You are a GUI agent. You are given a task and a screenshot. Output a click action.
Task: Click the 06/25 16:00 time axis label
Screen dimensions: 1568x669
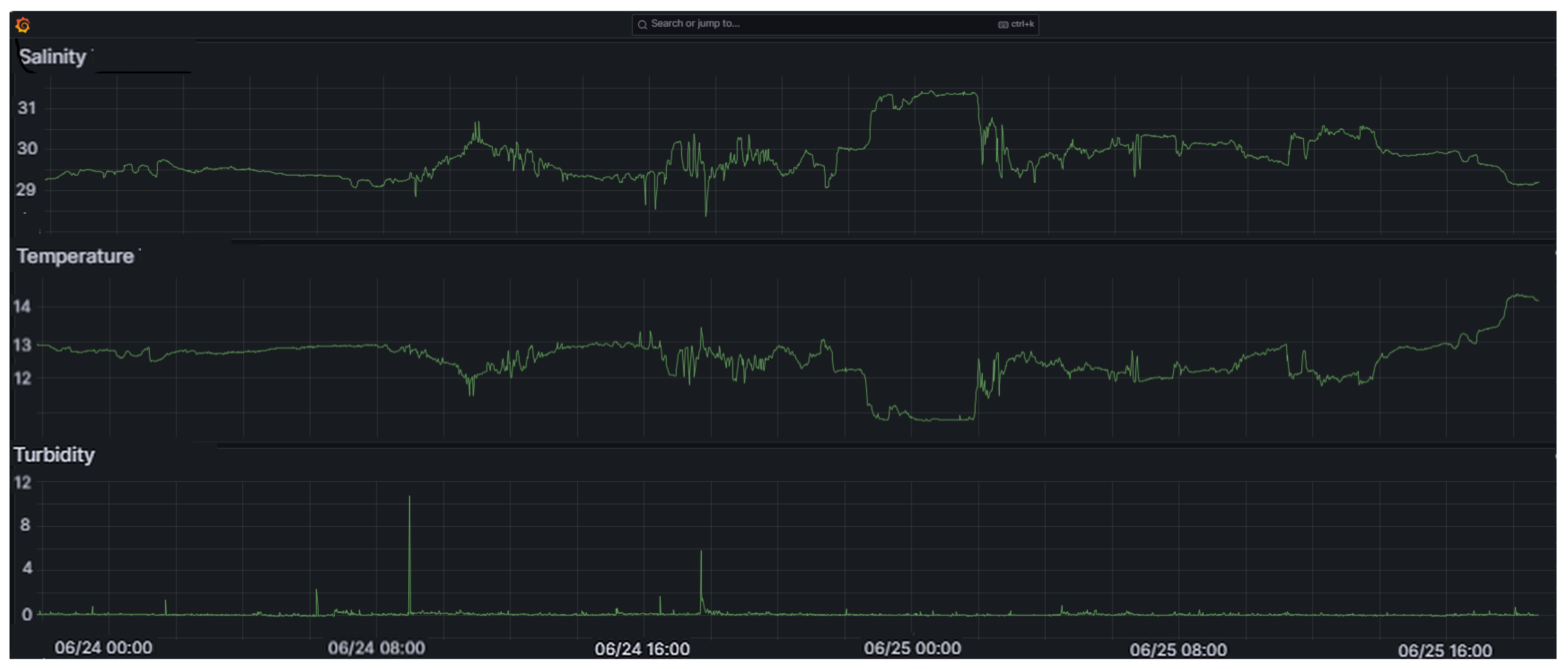pyautogui.click(x=1444, y=651)
